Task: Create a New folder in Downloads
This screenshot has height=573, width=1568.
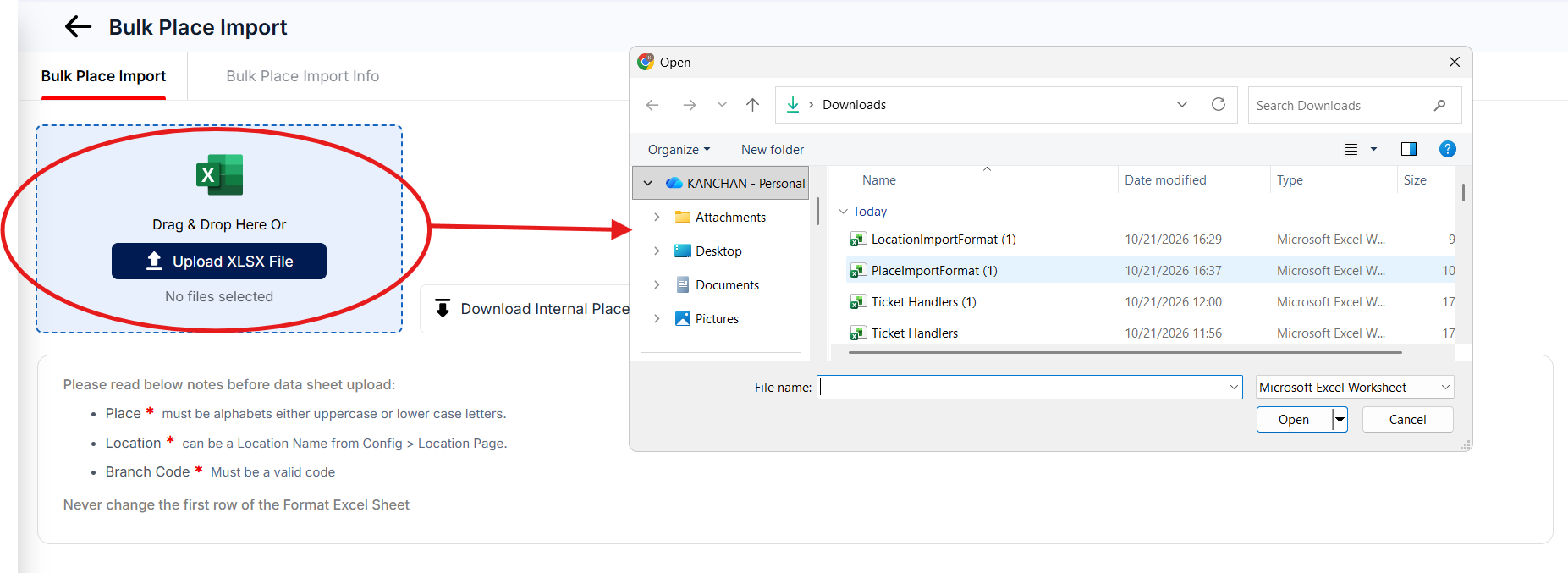Action: click(773, 150)
